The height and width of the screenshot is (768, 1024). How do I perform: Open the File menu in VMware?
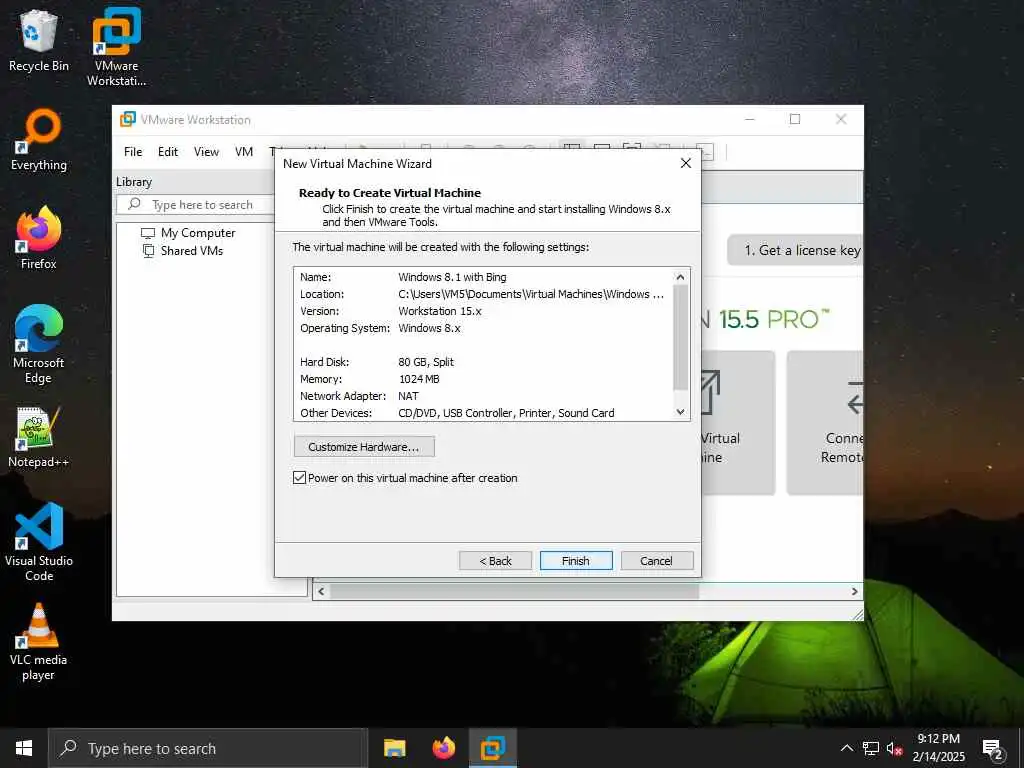pos(133,152)
